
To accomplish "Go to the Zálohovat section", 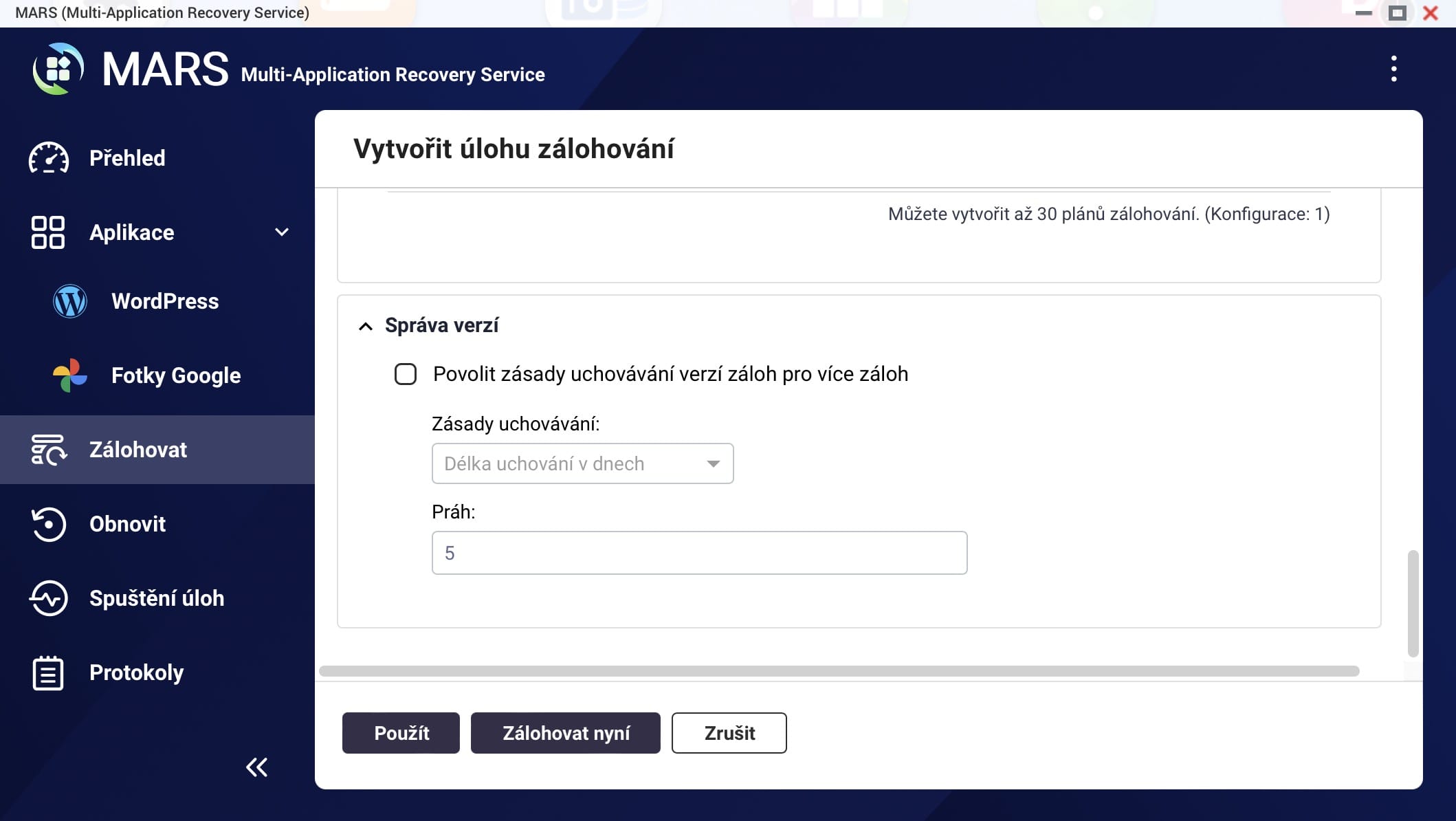I will [x=138, y=450].
